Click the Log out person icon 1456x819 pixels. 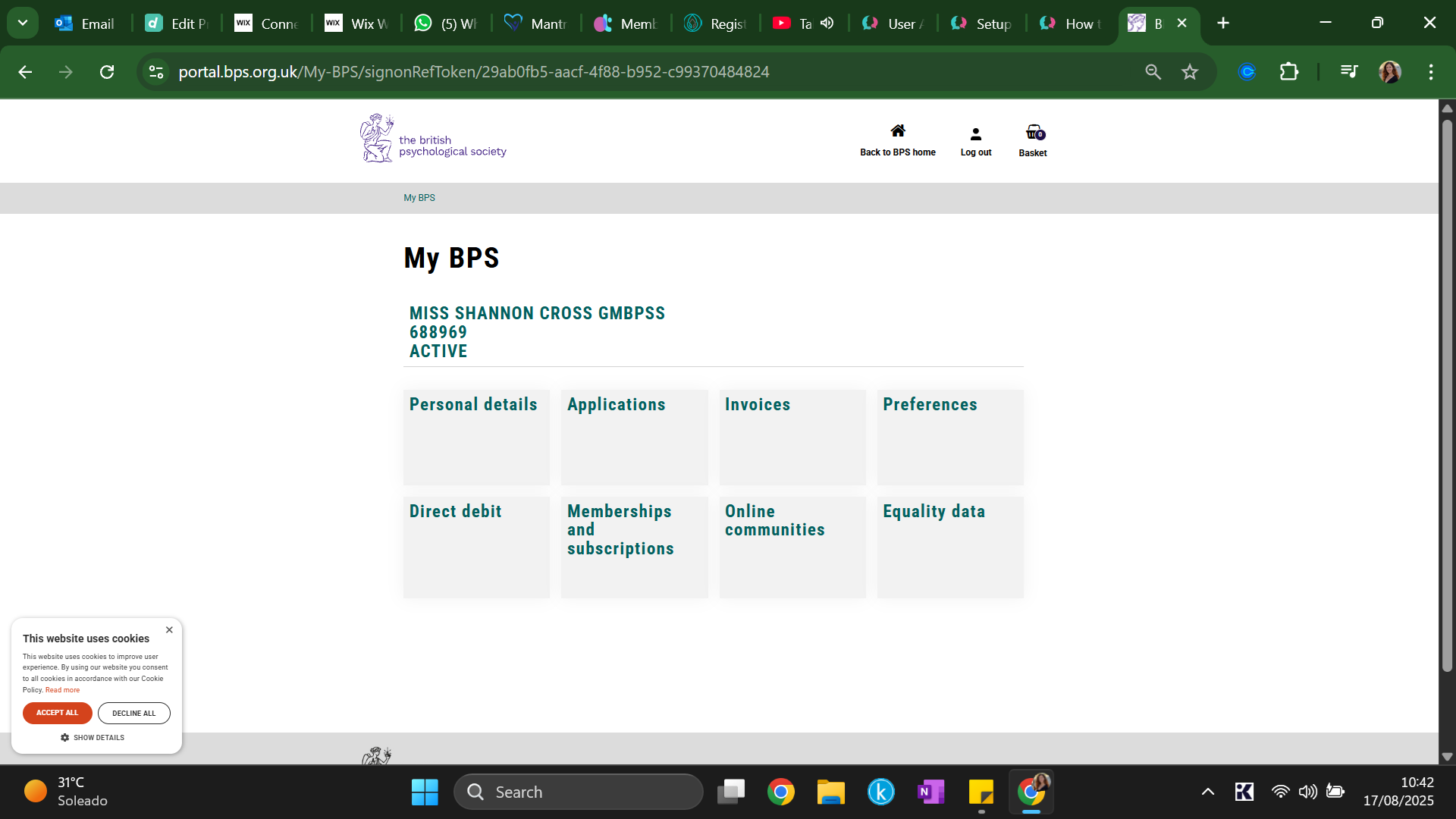click(x=975, y=134)
